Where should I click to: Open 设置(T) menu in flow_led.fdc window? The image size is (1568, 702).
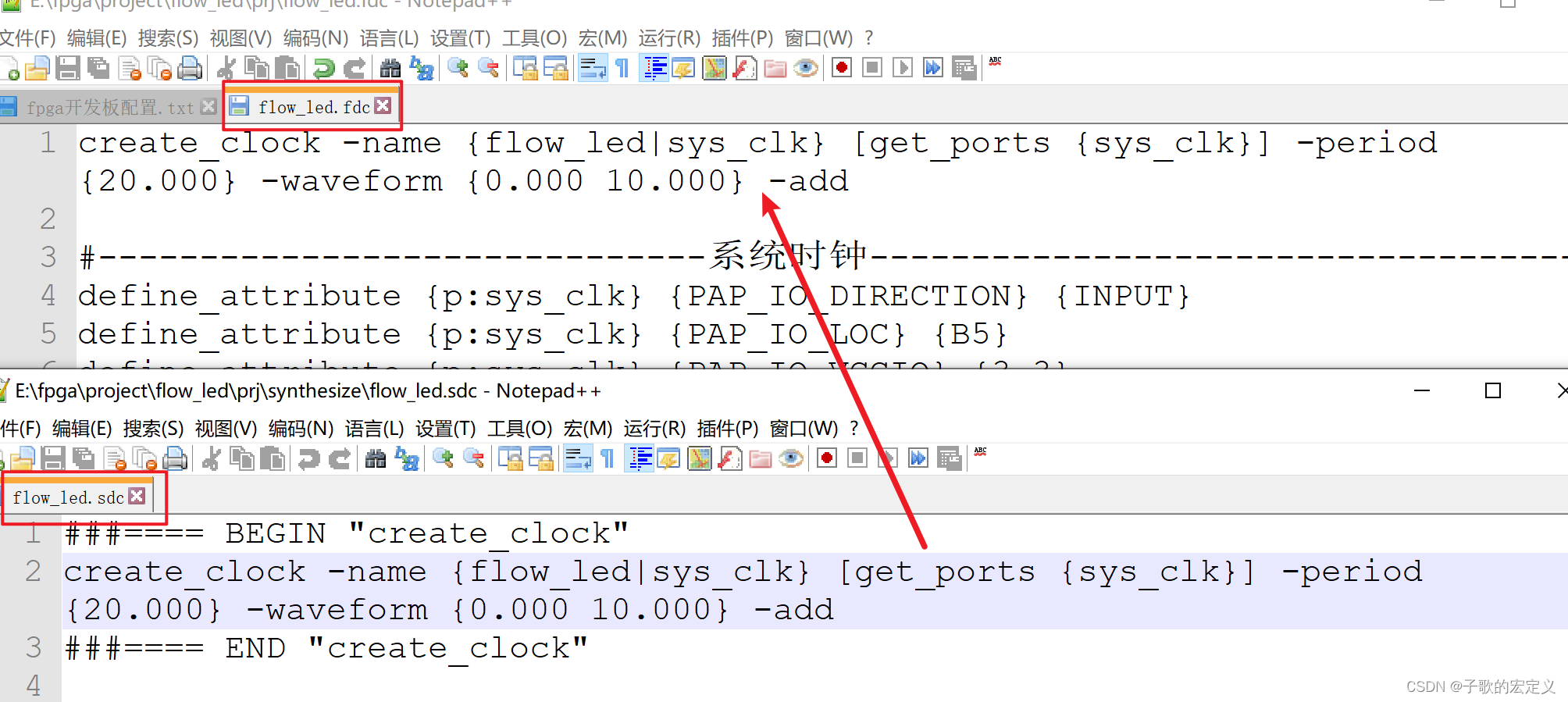click(x=460, y=37)
